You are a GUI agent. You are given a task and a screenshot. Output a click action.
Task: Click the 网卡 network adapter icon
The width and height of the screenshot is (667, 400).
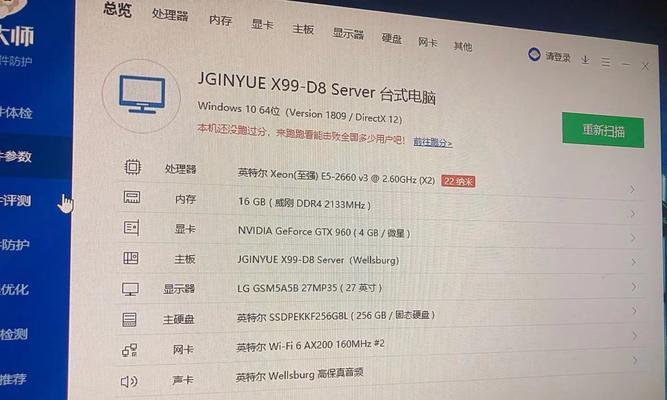pos(129,350)
